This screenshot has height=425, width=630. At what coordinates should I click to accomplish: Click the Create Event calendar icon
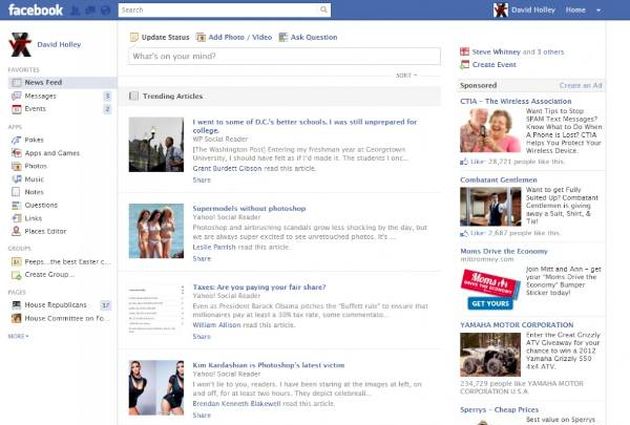tap(465, 64)
